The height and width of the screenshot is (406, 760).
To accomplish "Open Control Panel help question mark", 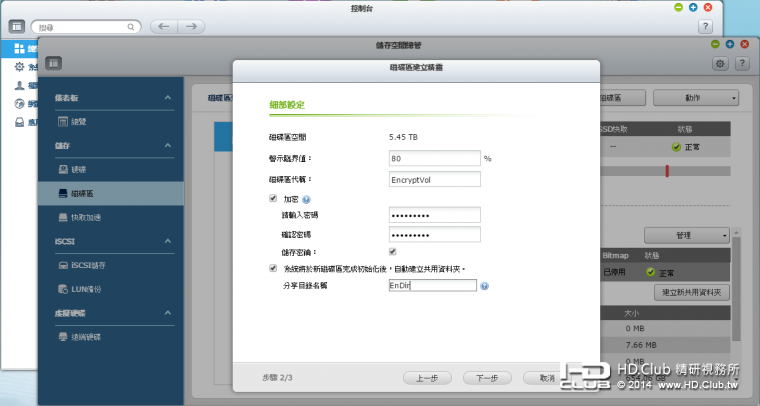I will tap(705, 27).
